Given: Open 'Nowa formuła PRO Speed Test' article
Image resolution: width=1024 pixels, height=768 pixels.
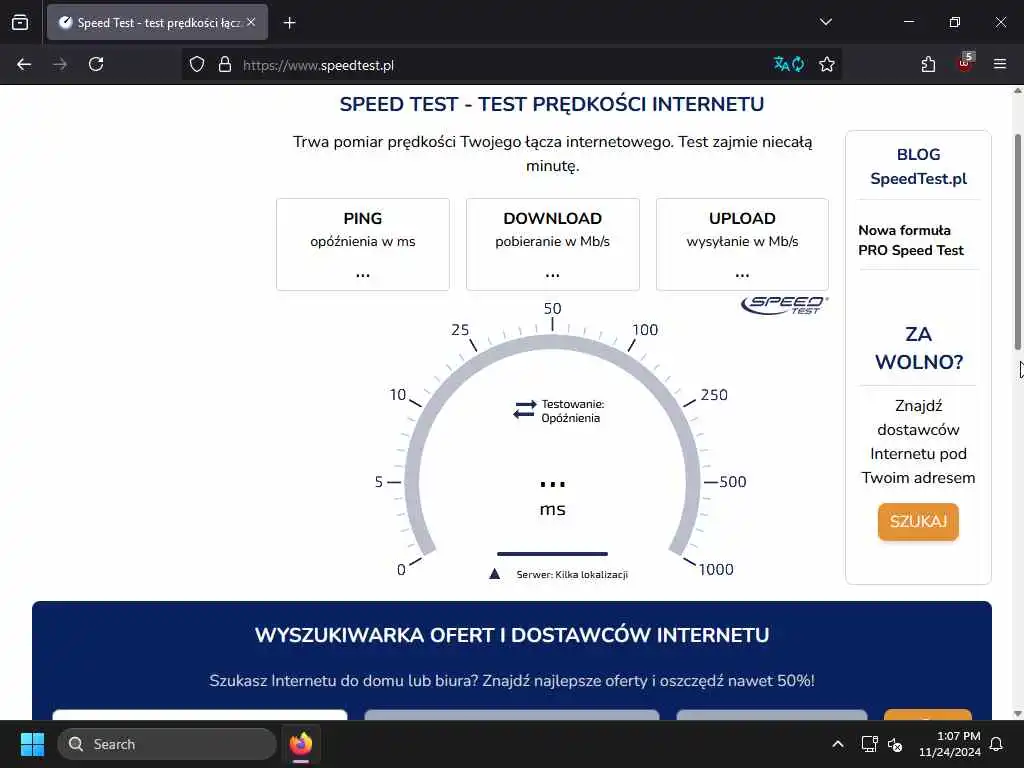Looking at the screenshot, I should [910, 240].
